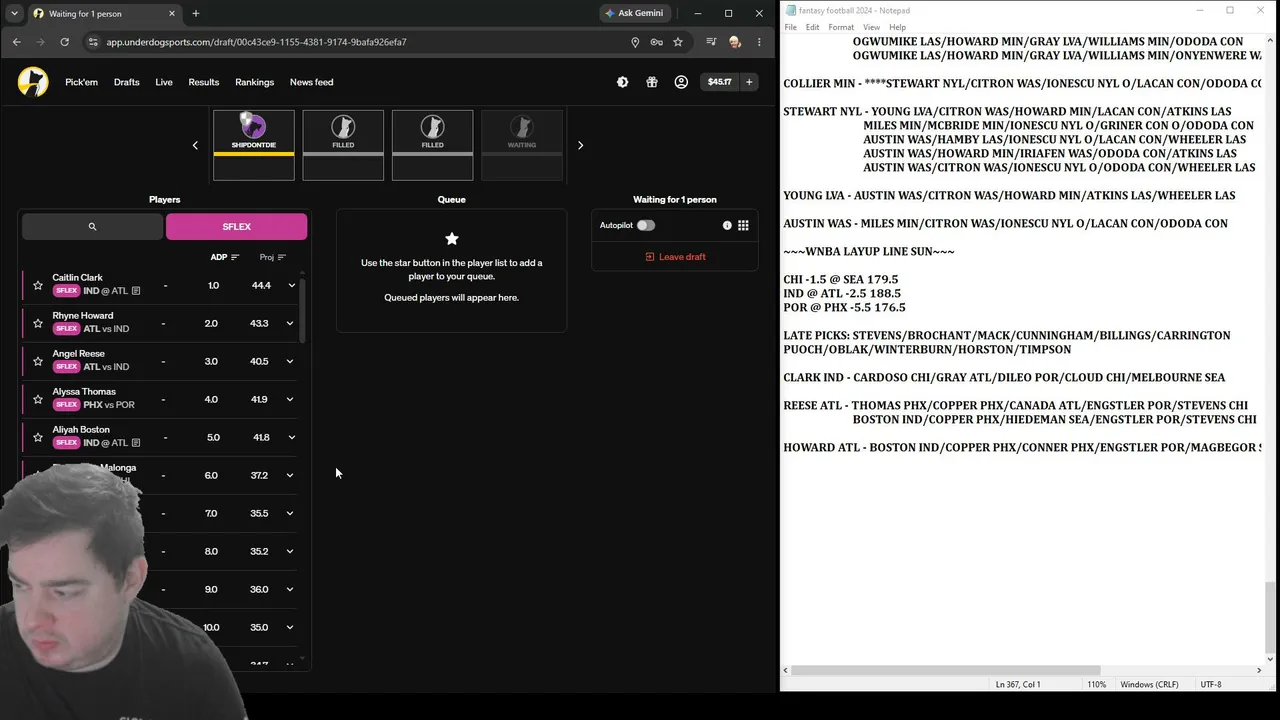
Task: Open the Chrome three-dot menu
Action: (x=759, y=42)
